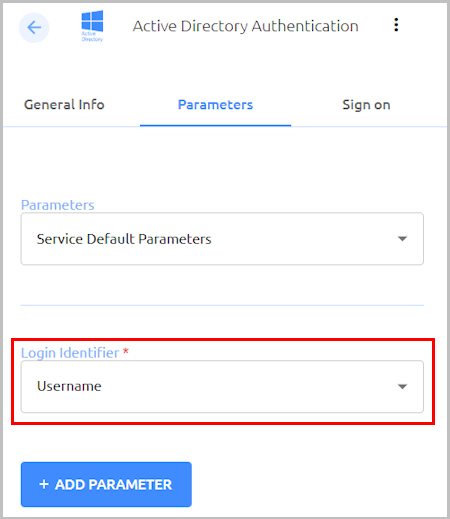Open the three-dot more options menu
450x519 pixels.
396,25
